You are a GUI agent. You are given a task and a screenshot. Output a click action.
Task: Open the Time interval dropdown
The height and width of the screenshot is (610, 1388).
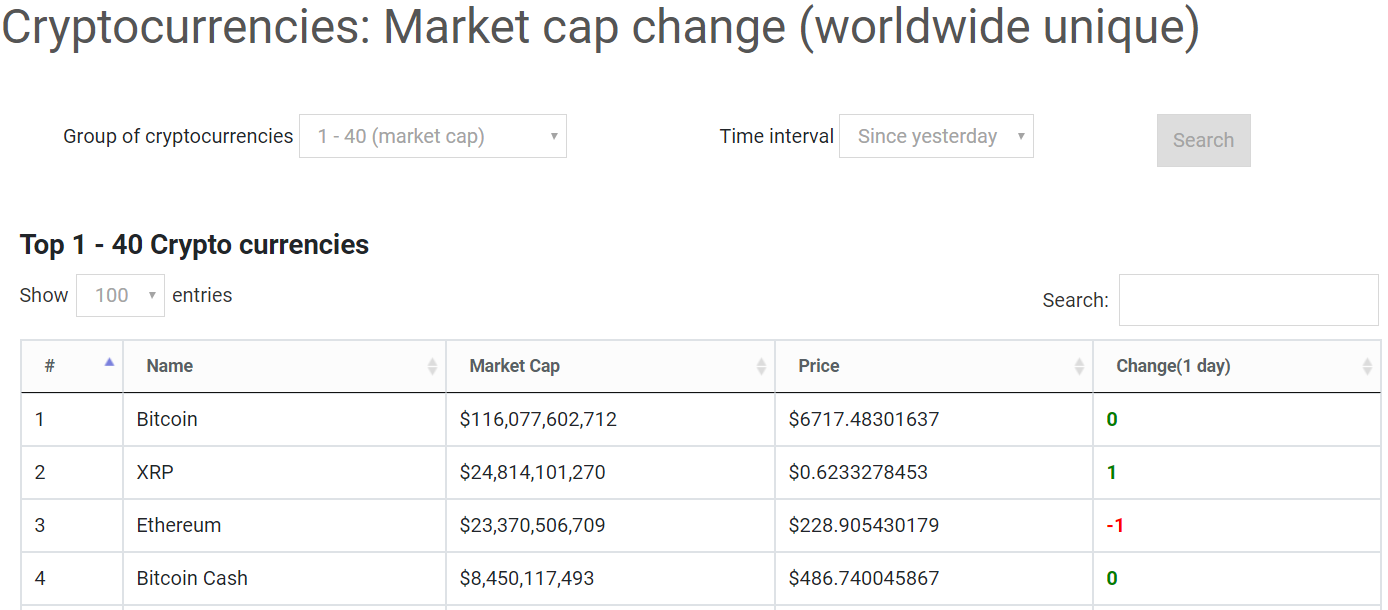(x=936, y=136)
